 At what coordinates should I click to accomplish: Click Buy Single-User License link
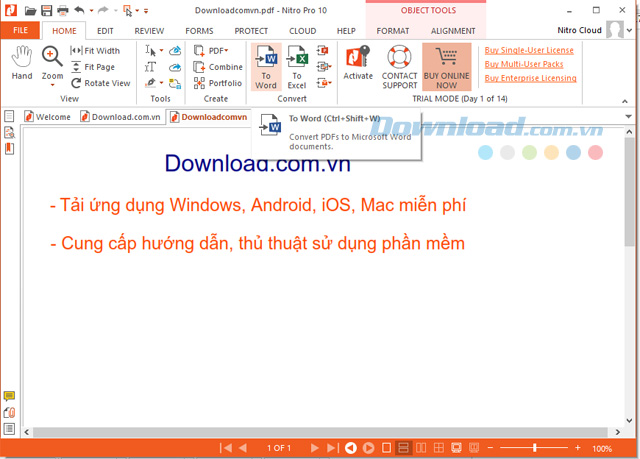pos(529,50)
